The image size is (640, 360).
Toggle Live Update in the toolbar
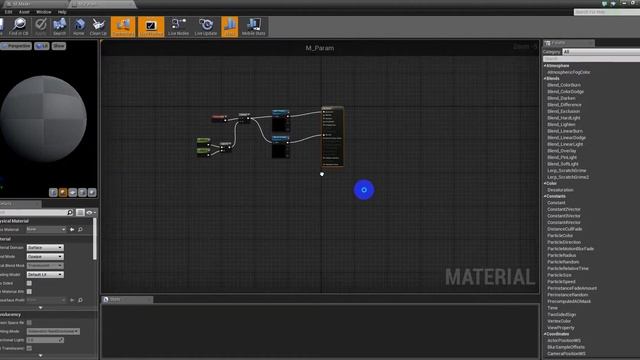[x=206, y=27]
